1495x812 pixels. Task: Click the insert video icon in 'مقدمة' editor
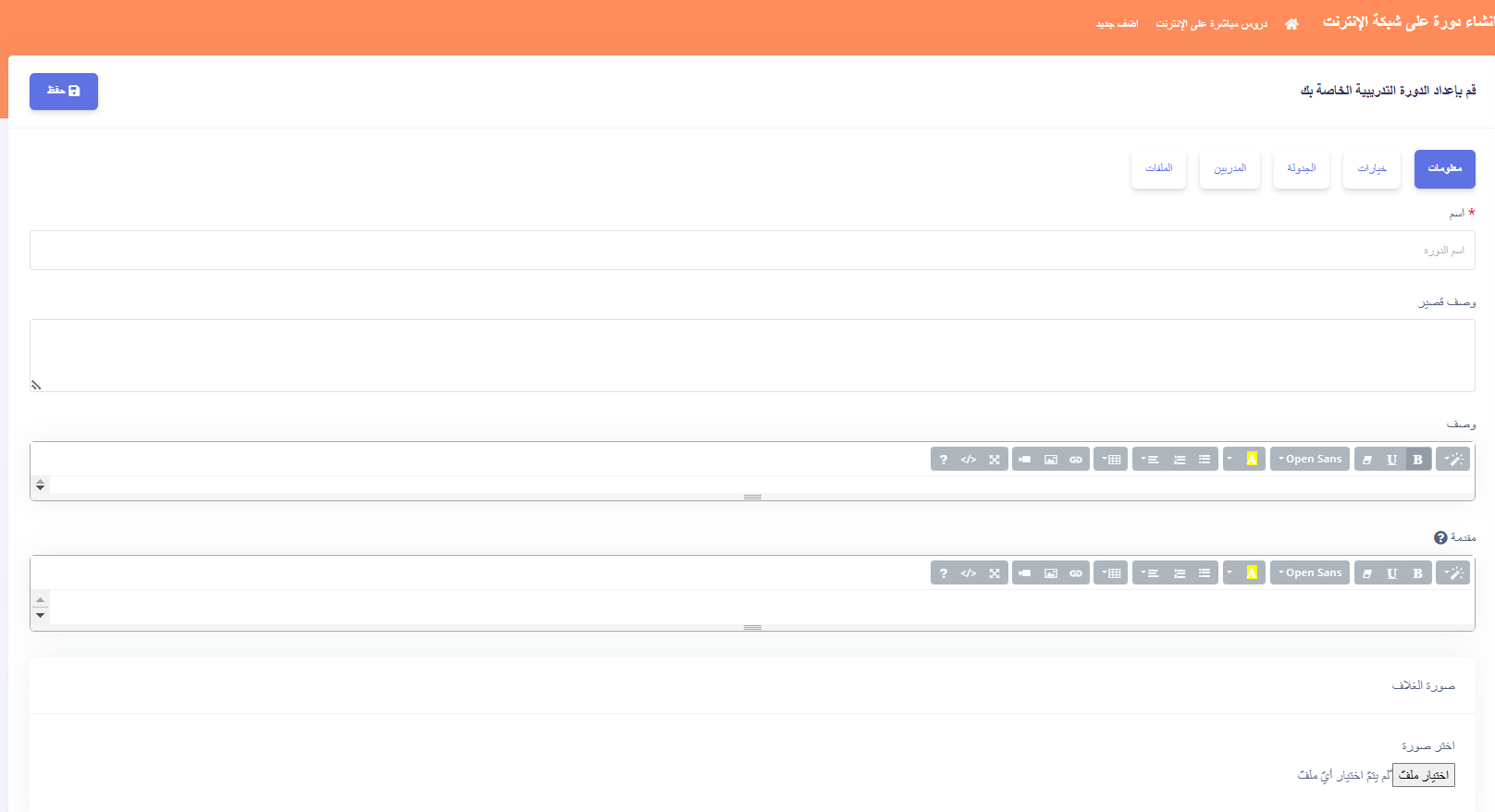(1025, 573)
